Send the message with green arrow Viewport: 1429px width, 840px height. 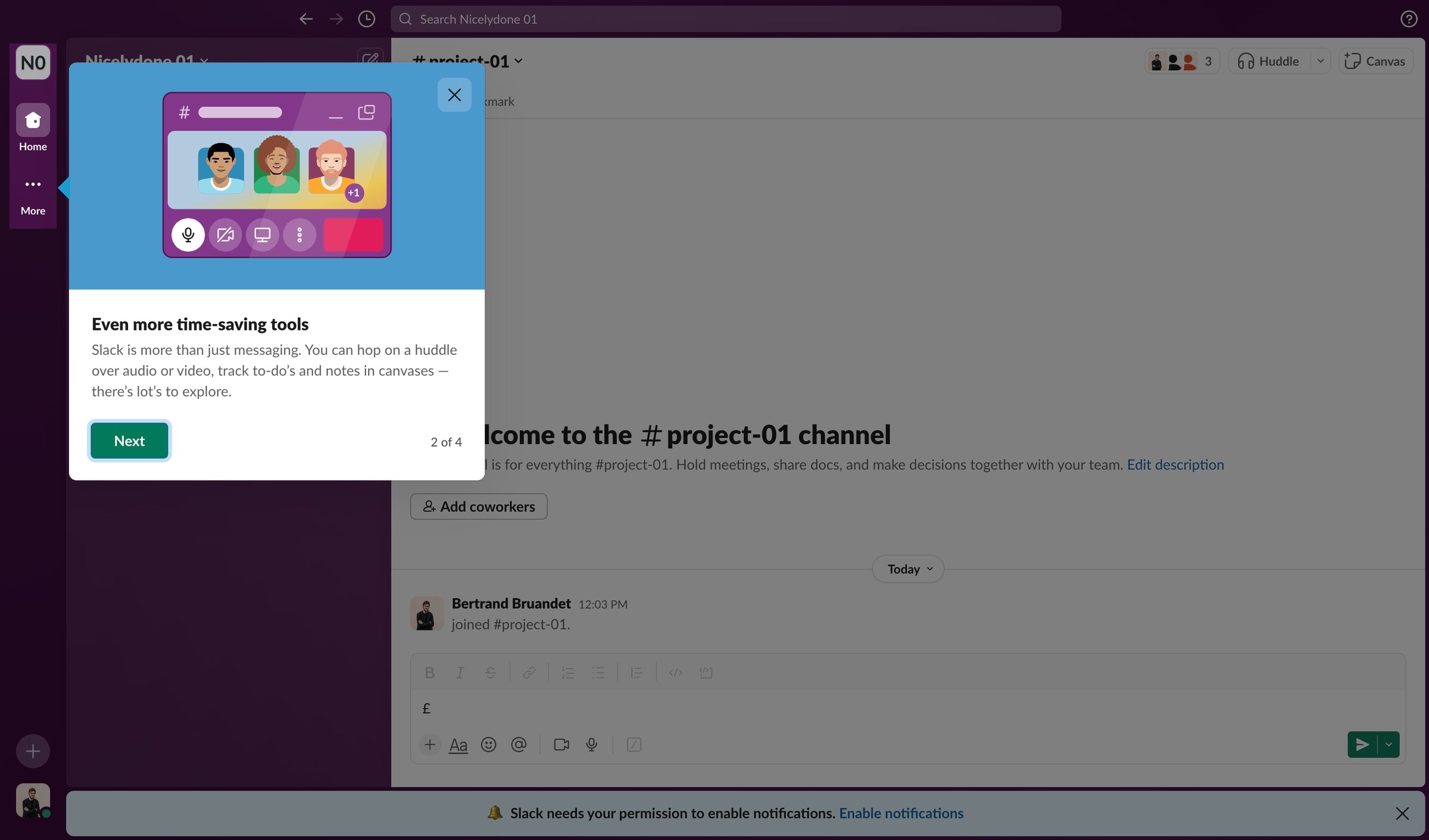1362,745
